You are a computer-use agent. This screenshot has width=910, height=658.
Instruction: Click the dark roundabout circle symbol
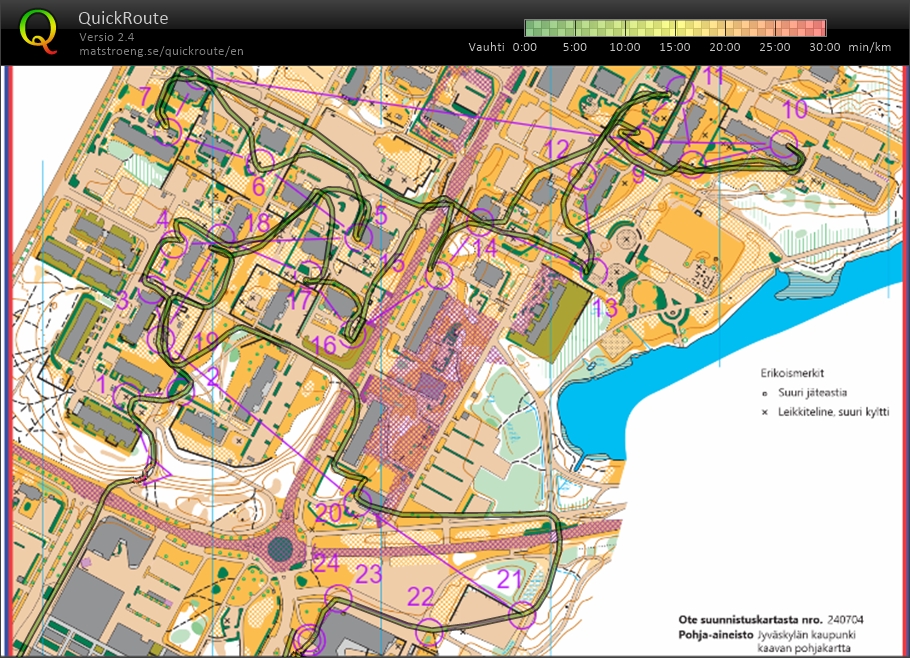click(281, 549)
